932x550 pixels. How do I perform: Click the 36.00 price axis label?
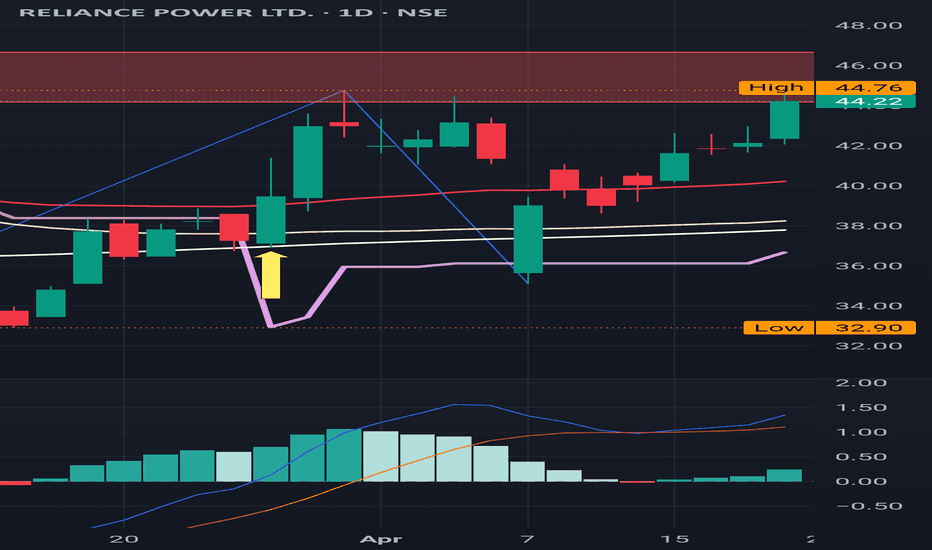pos(868,266)
